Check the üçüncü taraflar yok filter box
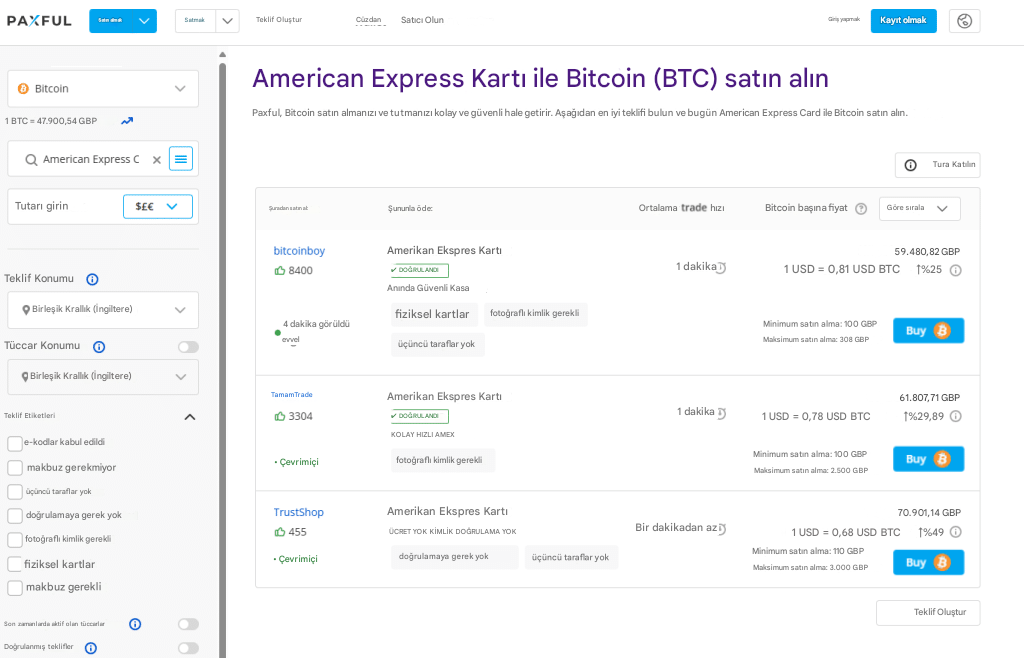 tap(14, 492)
